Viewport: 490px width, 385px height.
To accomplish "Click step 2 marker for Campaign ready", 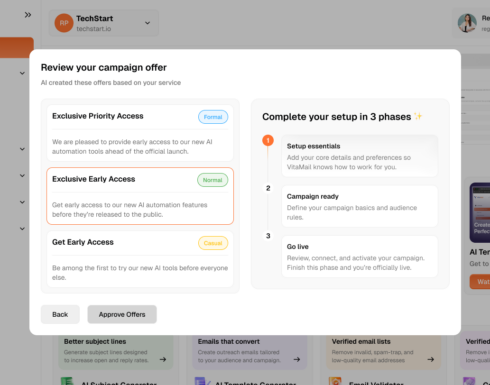I will pyautogui.click(x=268, y=188).
